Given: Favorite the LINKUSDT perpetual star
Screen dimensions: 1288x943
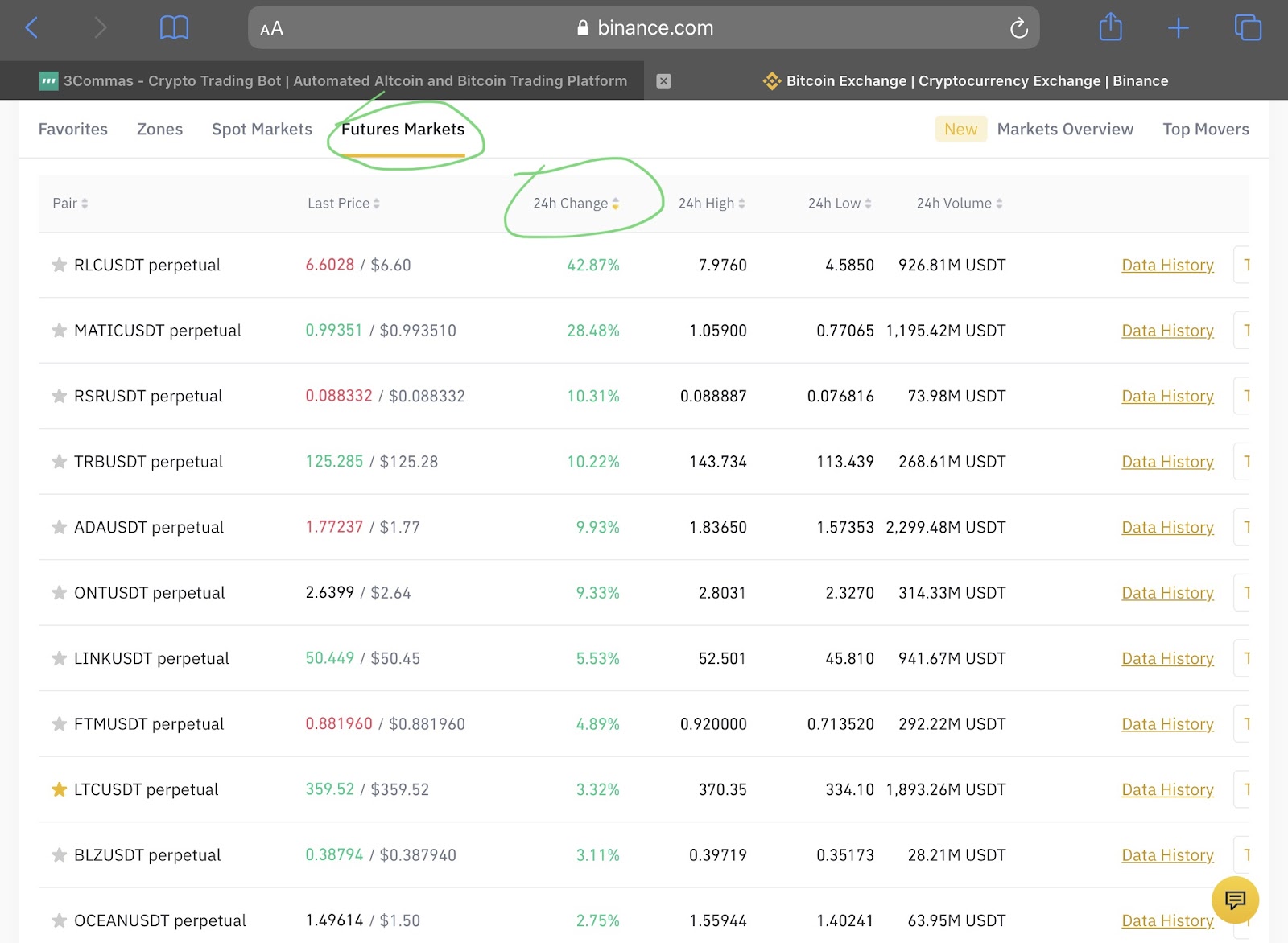Looking at the screenshot, I should pos(59,658).
